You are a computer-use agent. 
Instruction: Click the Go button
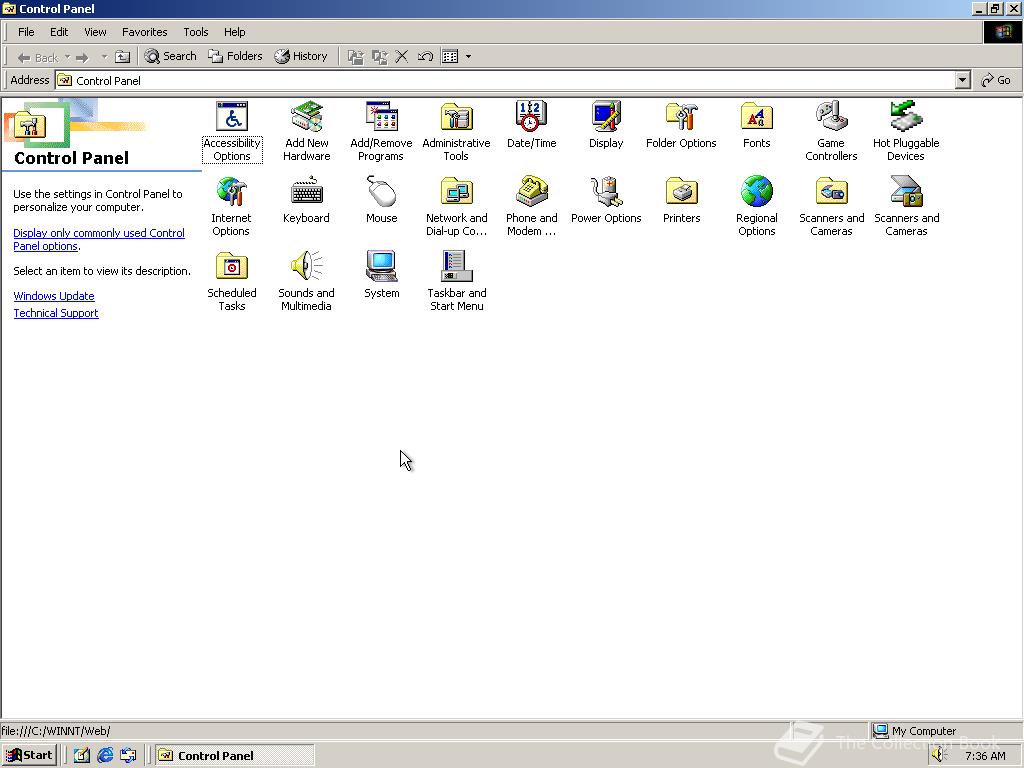997,80
